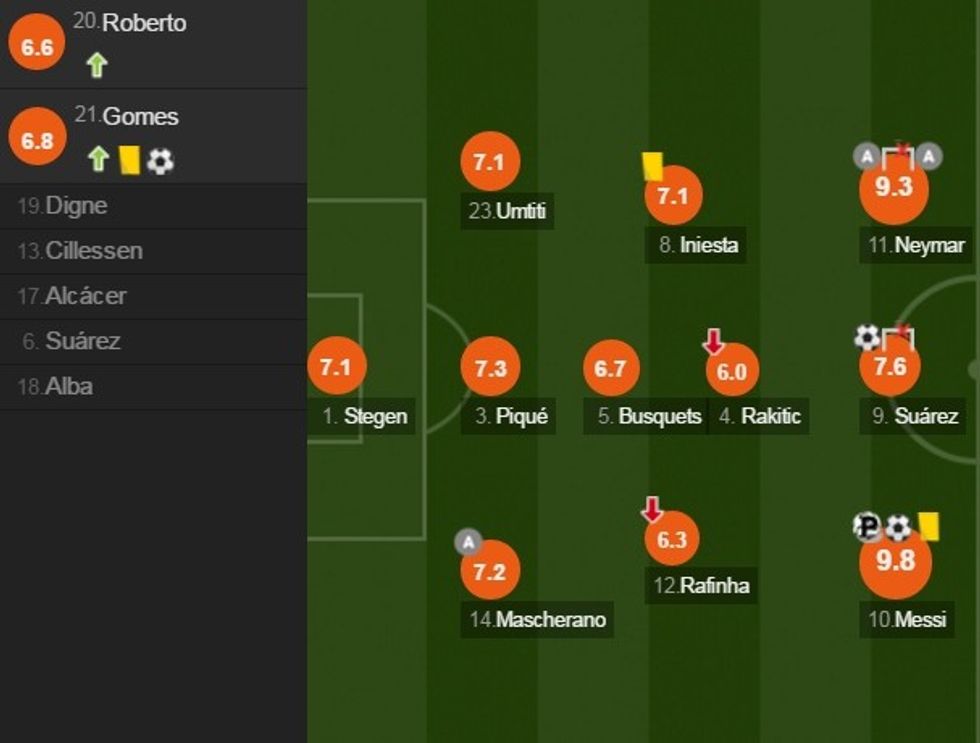Open the Umtiti player name link

click(x=522, y=212)
